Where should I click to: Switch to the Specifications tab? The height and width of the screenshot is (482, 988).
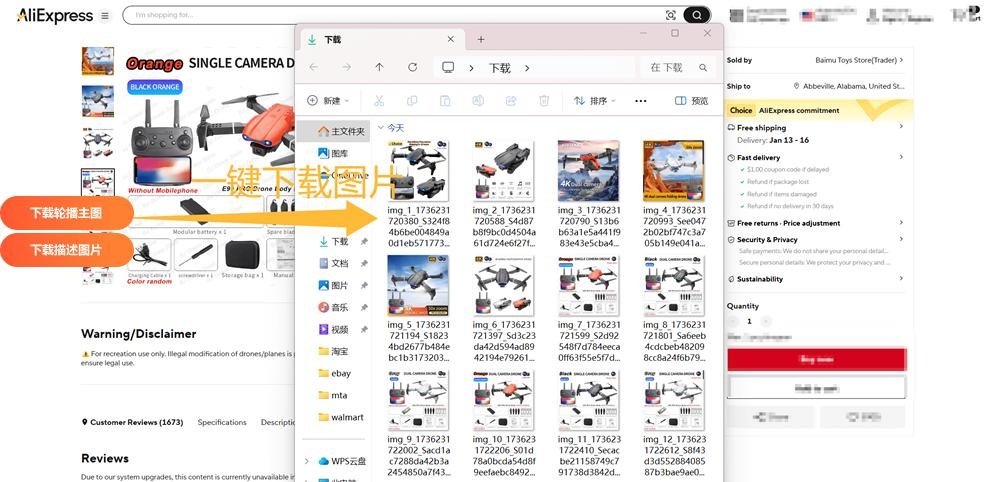tap(222, 422)
